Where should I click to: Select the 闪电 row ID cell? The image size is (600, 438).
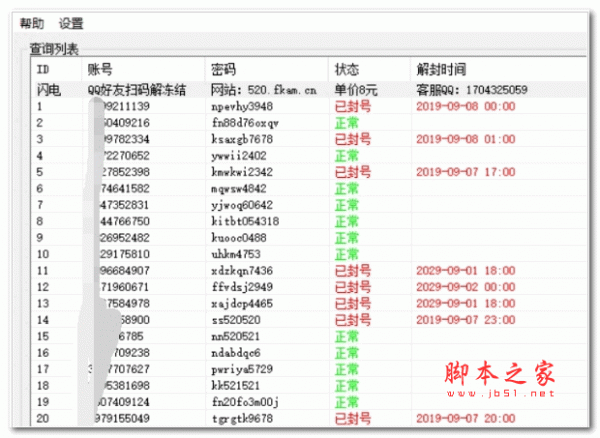pos(49,90)
